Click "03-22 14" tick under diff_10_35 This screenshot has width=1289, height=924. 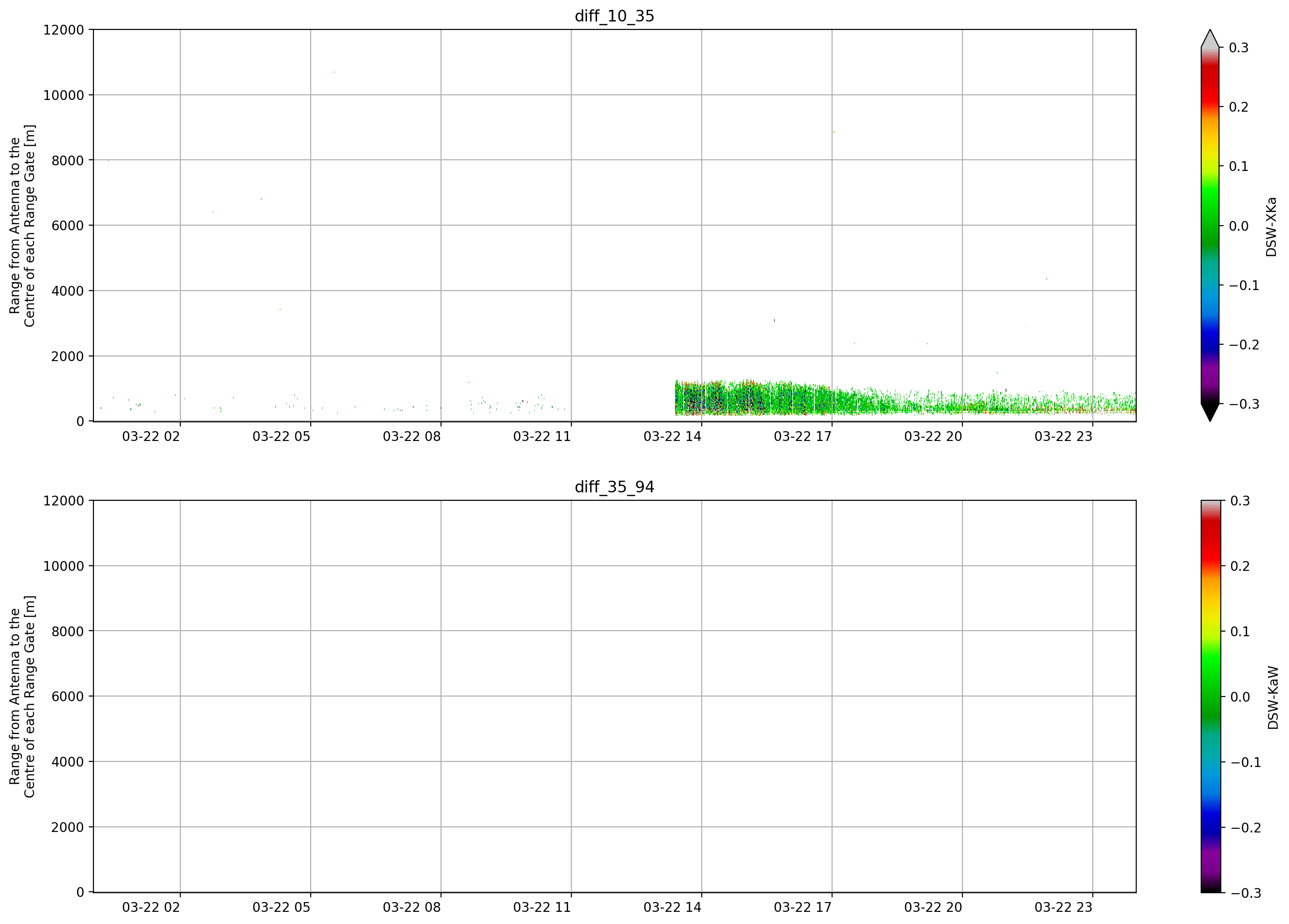(x=672, y=436)
